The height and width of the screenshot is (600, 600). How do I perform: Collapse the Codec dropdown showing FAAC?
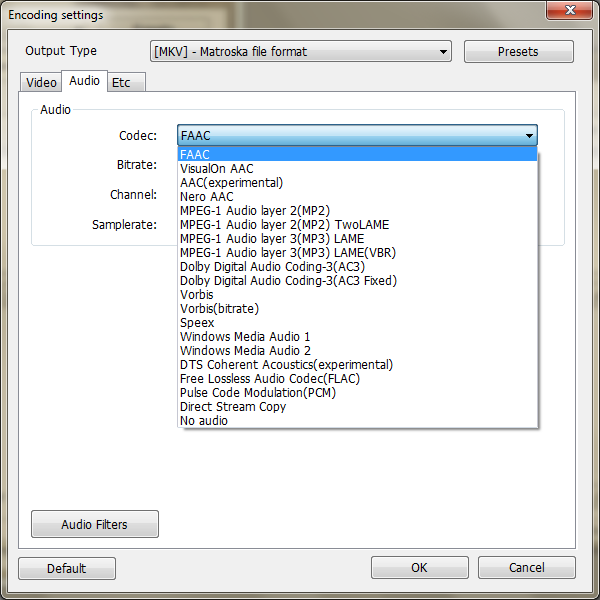pos(357,135)
